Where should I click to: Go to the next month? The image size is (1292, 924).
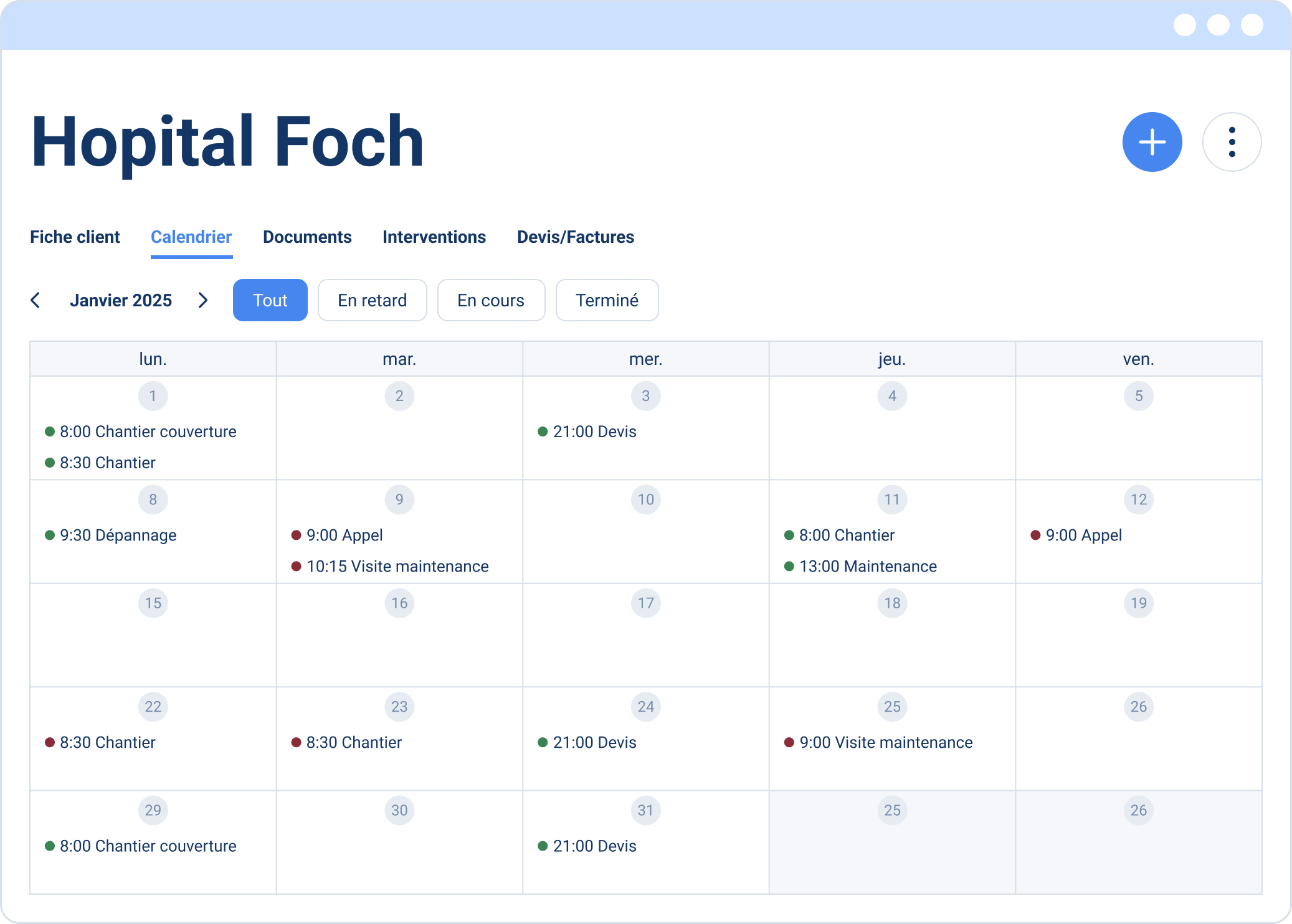pos(203,300)
